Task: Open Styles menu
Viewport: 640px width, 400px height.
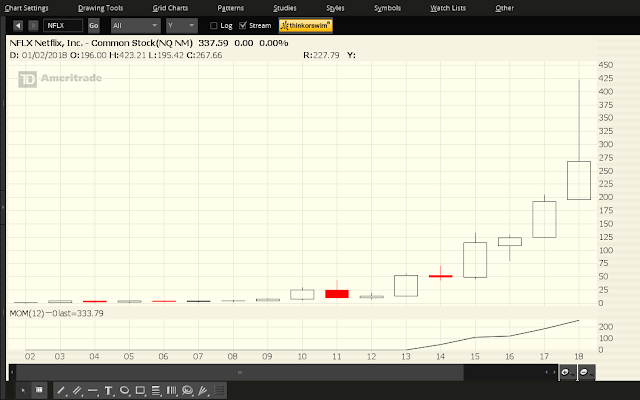Action: (x=336, y=8)
